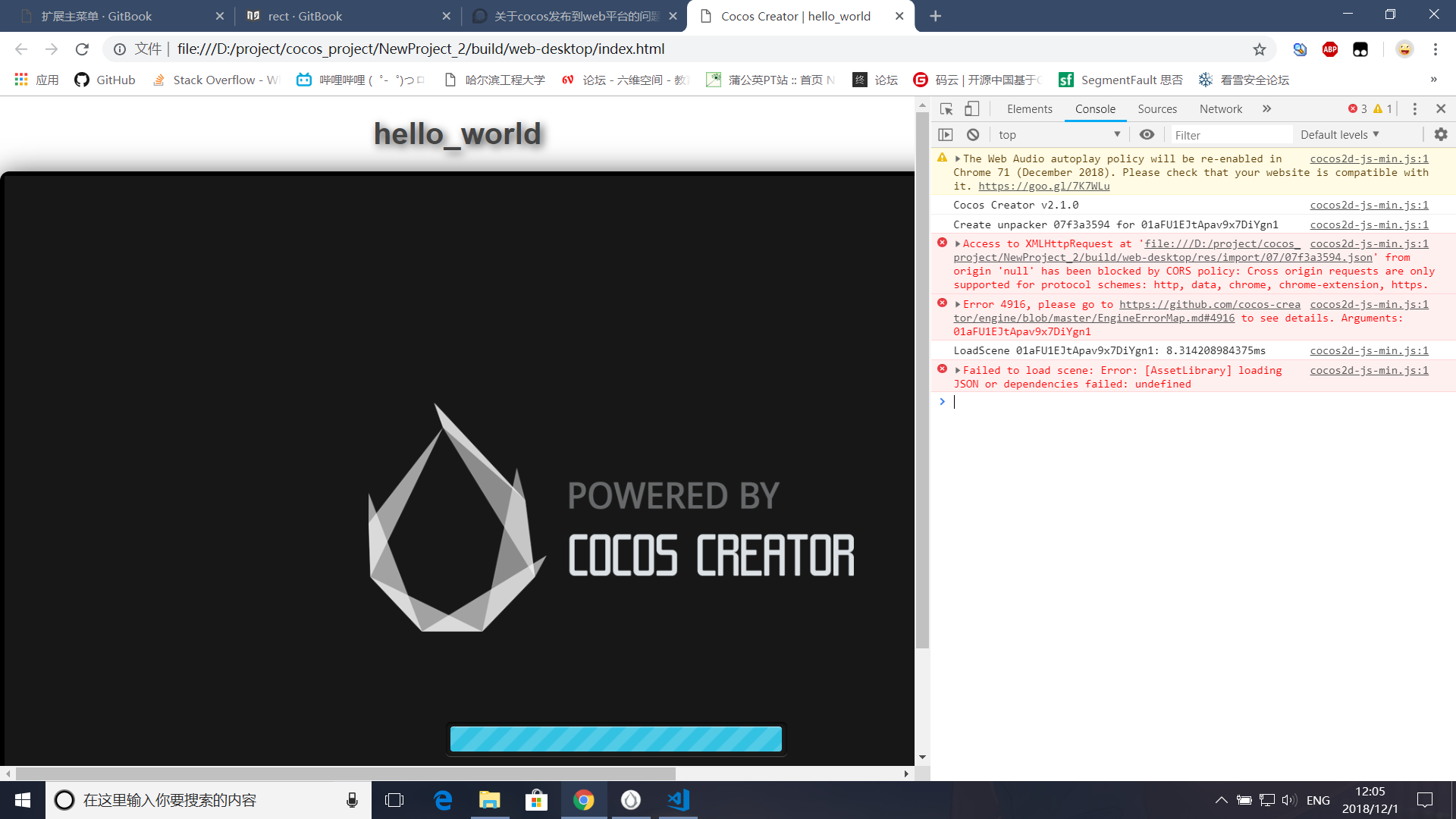
Task: Open the goo.gl/7K7WLu link
Action: pos(1043,187)
